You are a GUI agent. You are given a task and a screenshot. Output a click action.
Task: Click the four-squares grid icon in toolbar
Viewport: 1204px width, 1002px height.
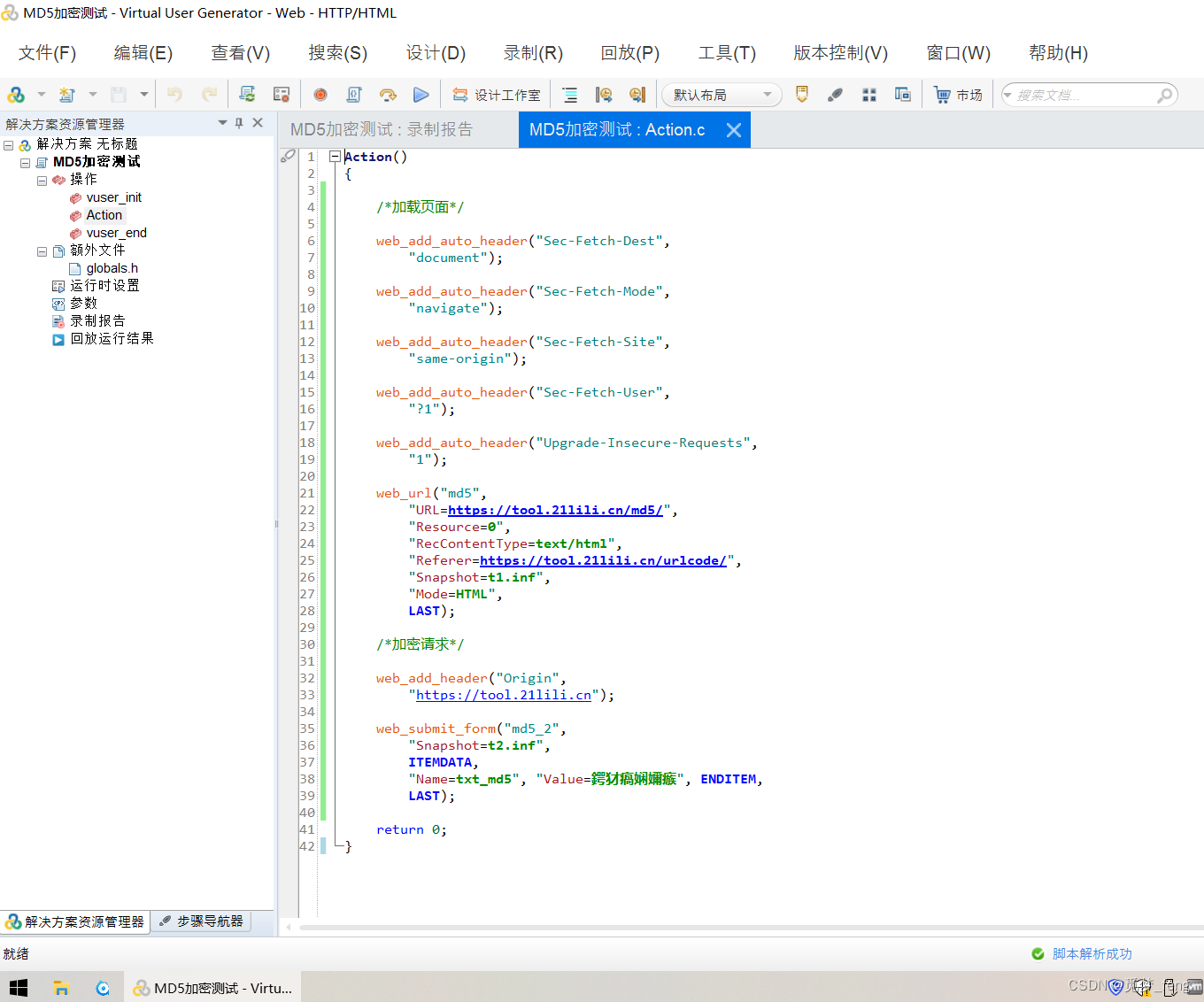[x=869, y=95]
